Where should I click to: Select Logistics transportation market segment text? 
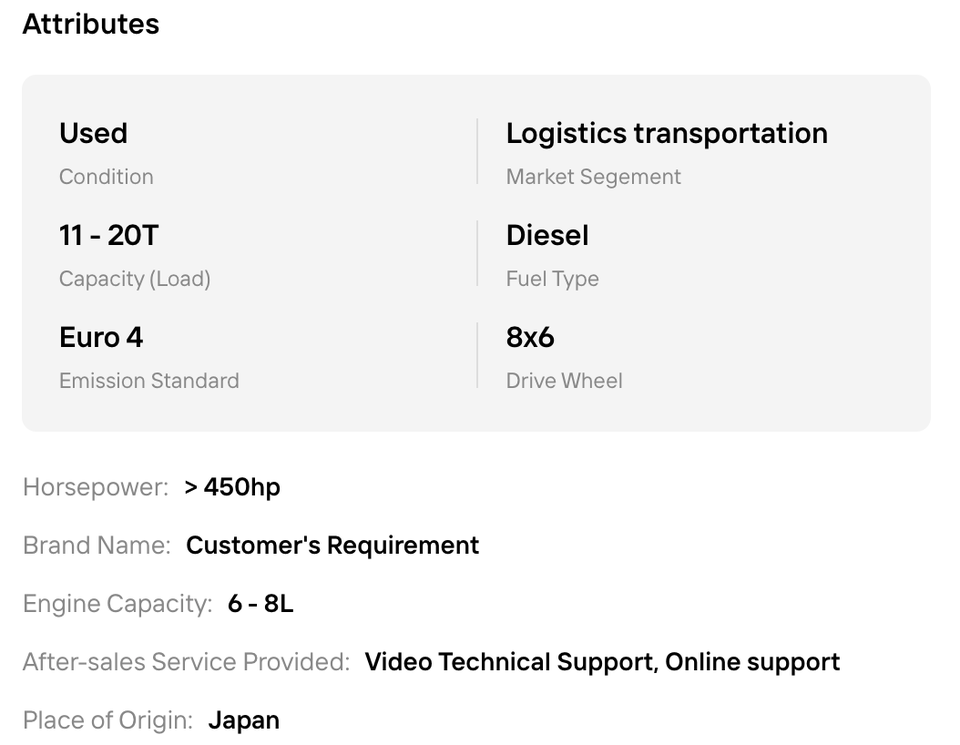coord(667,133)
